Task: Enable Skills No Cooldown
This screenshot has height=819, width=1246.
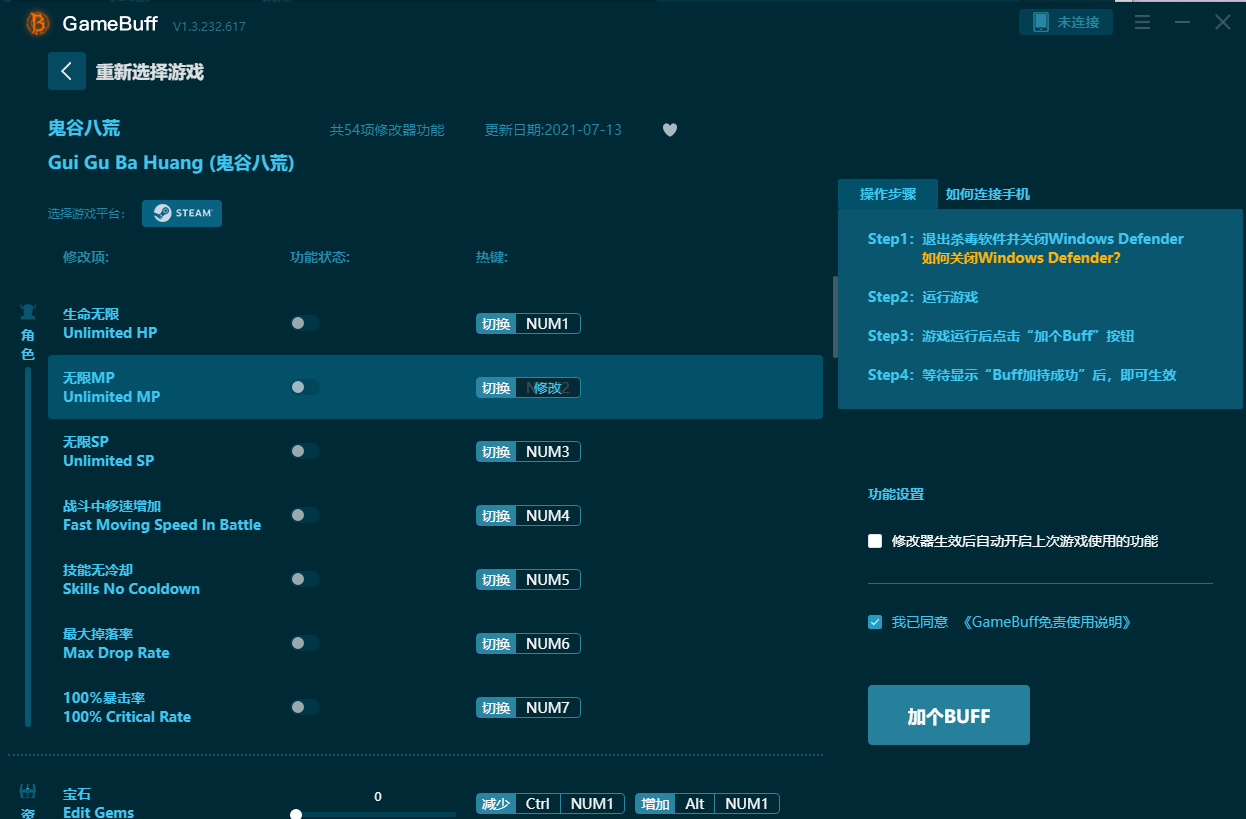Action: click(x=305, y=579)
